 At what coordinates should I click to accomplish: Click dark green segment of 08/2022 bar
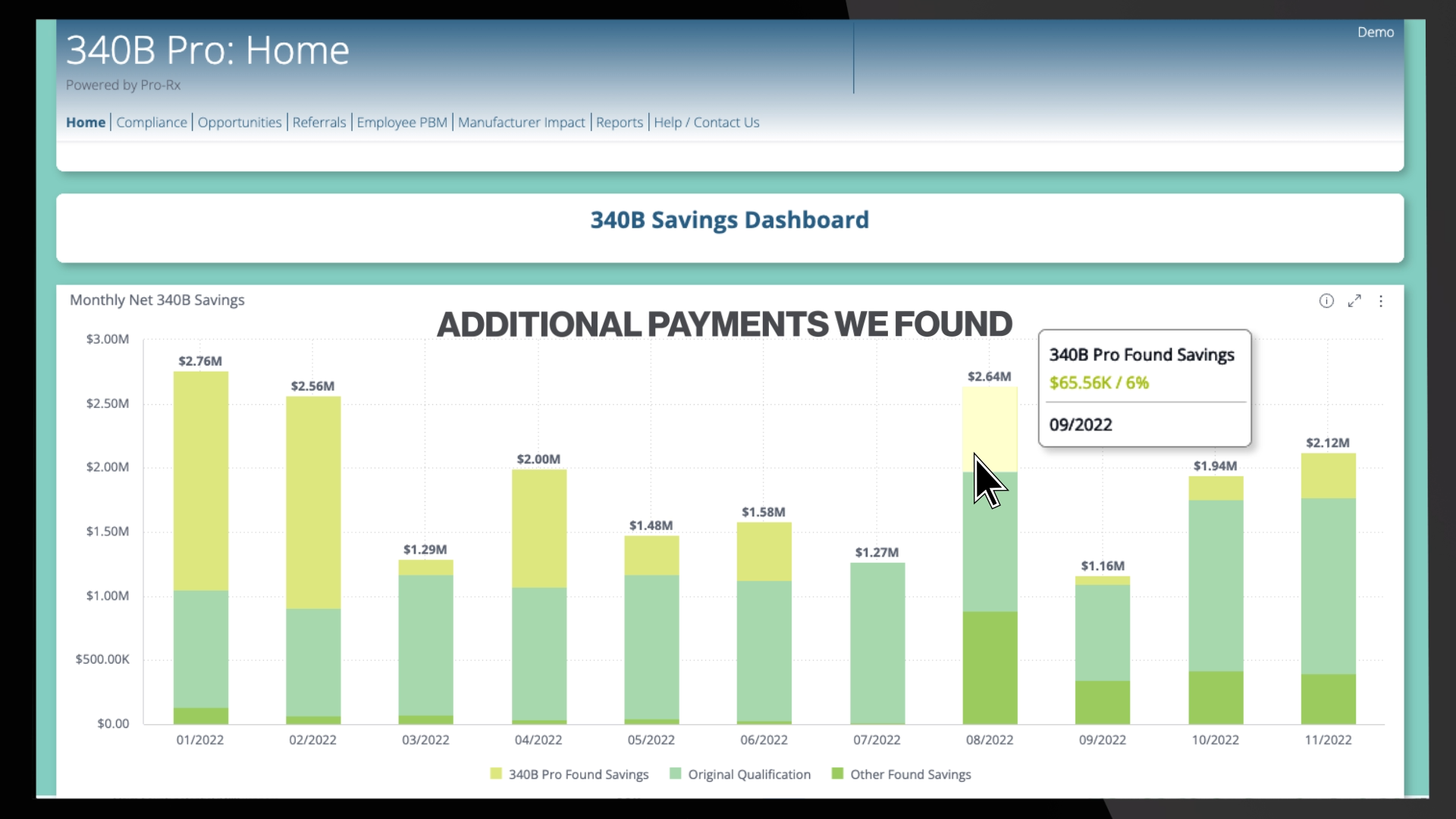990,668
